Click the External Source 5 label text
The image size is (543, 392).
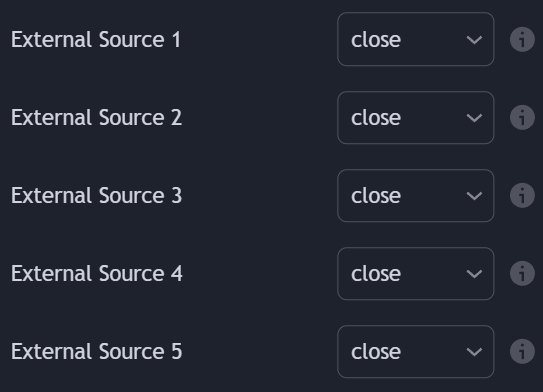96,351
